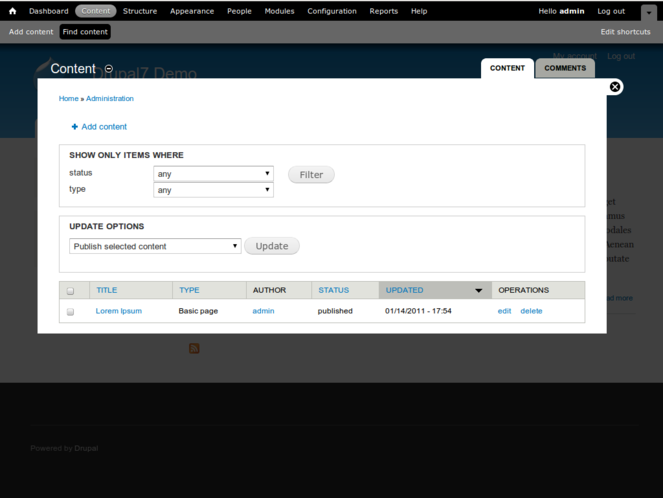Viewport: 663px width, 498px height.
Task: Click the remove shortcut icon beside Content heading
Action: pyautogui.click(x=109, y=69)
